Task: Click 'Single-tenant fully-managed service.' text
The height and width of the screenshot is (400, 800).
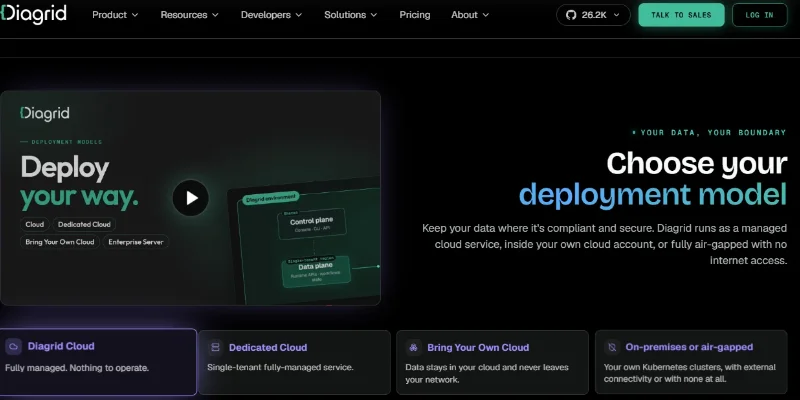Action: [x=280, y=367]
